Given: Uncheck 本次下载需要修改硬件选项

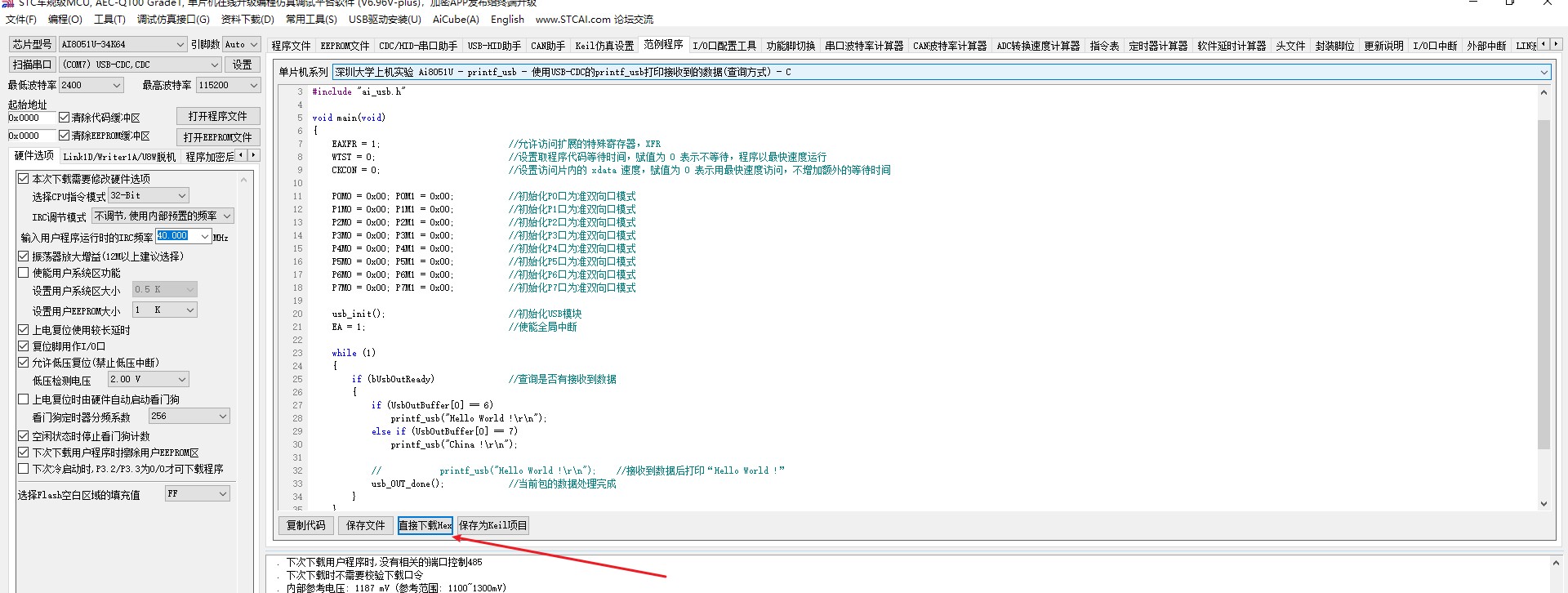Looking at the screenshot, I should tap(24, 178).
